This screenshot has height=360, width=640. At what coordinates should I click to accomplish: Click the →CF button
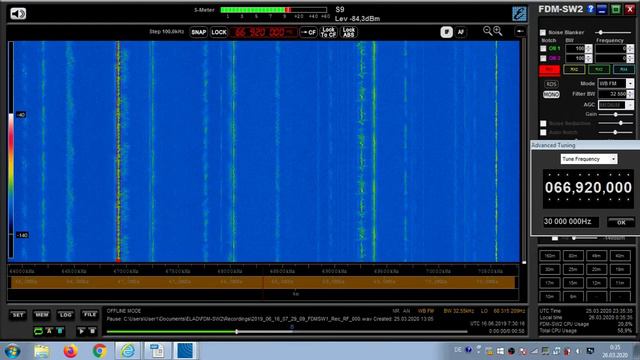click(x=308, y=32)
